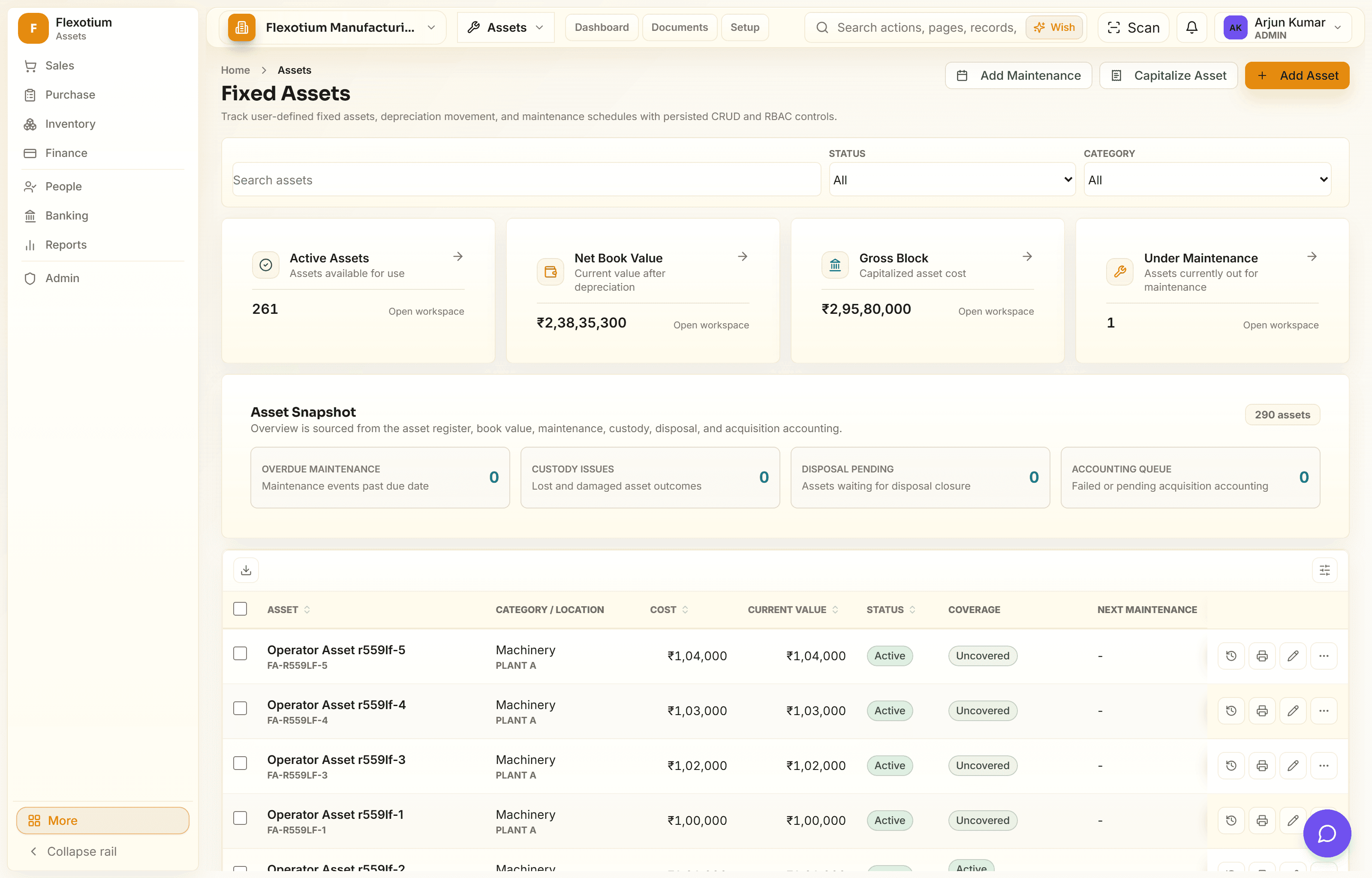Expand the Category filter dropdown

tap(1207, 180)
